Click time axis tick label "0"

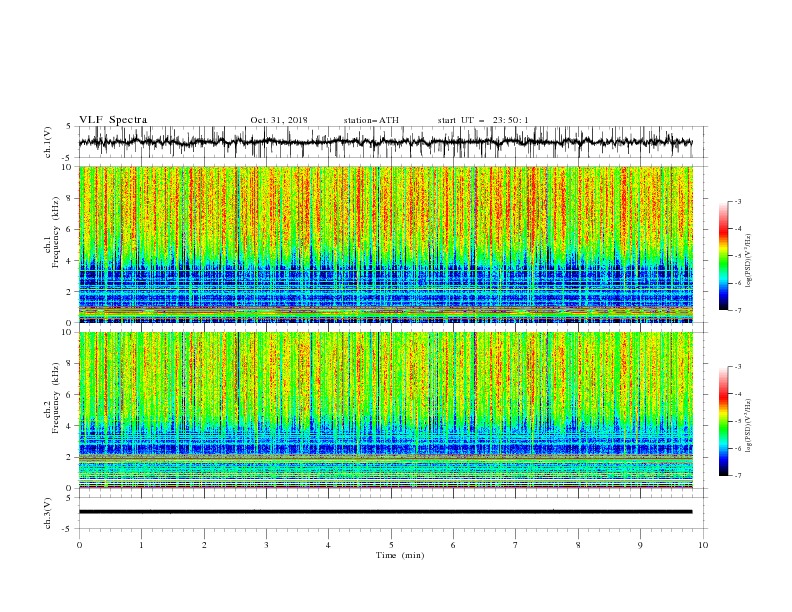click(x=79, y=545)
